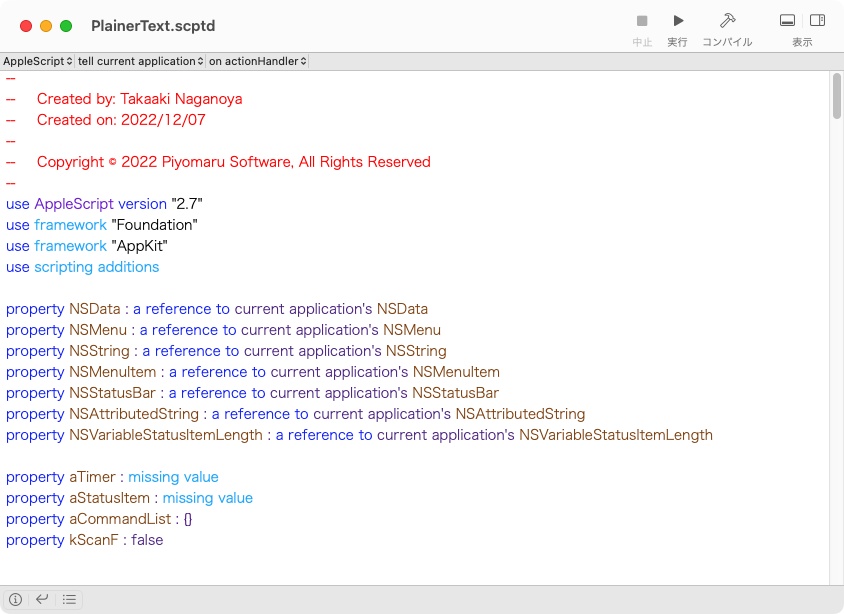
Task: Click the sidebar pane icon under 表示
Action: click(x=818, y=19)
